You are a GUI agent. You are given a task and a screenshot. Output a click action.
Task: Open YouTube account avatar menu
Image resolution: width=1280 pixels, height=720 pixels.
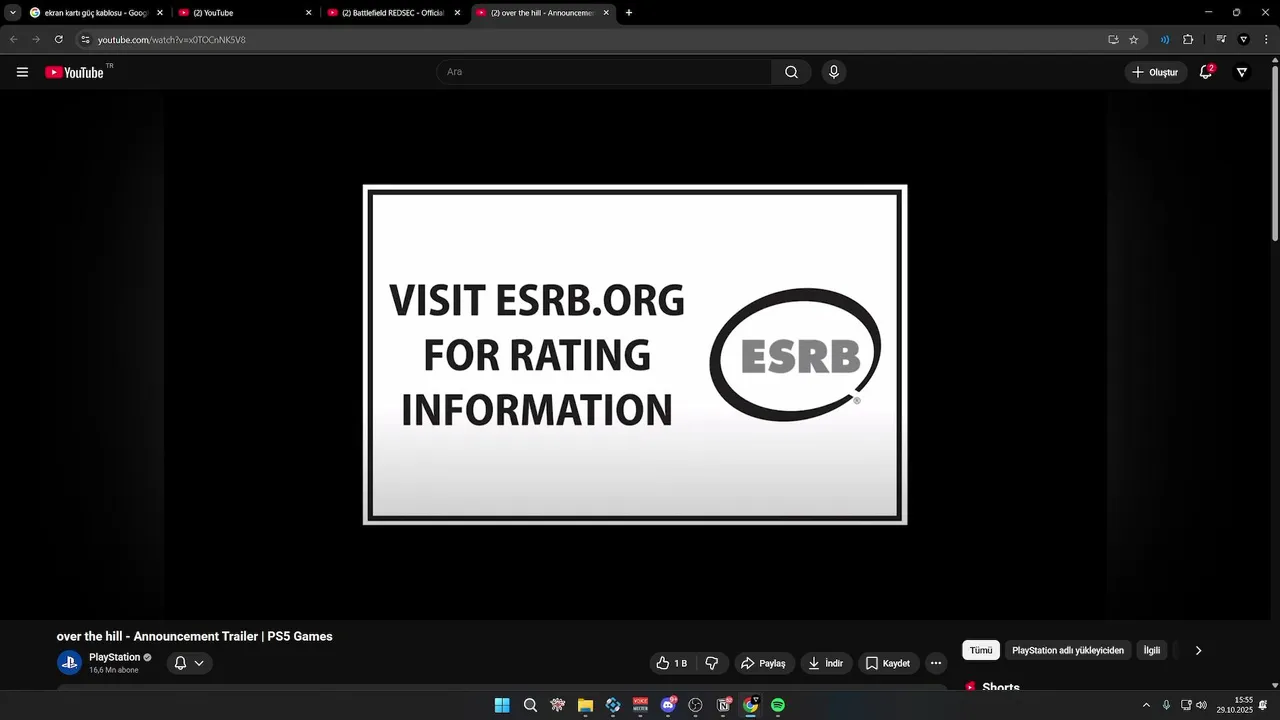click(x=1242, y=72)
